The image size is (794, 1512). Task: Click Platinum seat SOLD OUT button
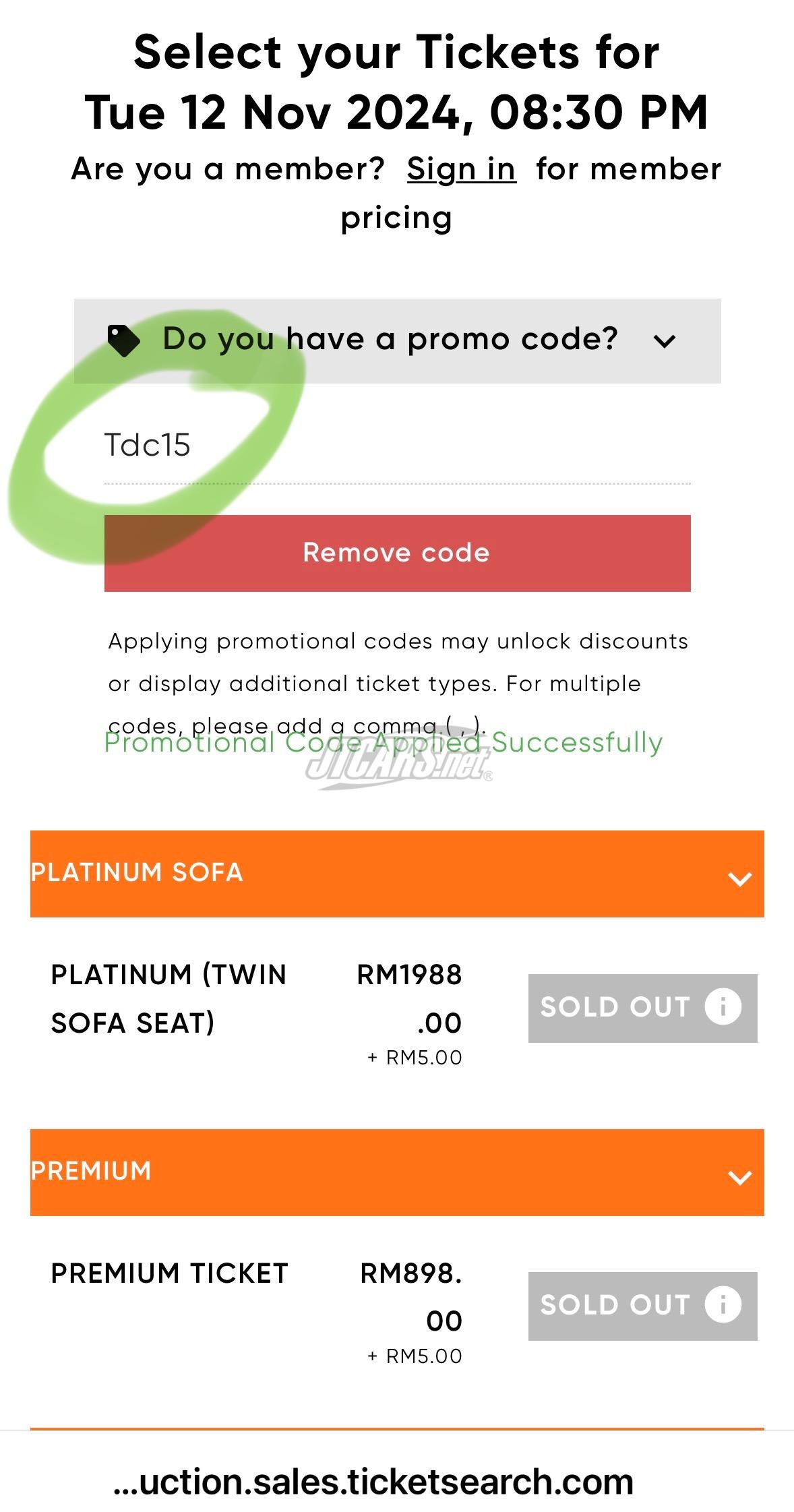pos(615,1008)
